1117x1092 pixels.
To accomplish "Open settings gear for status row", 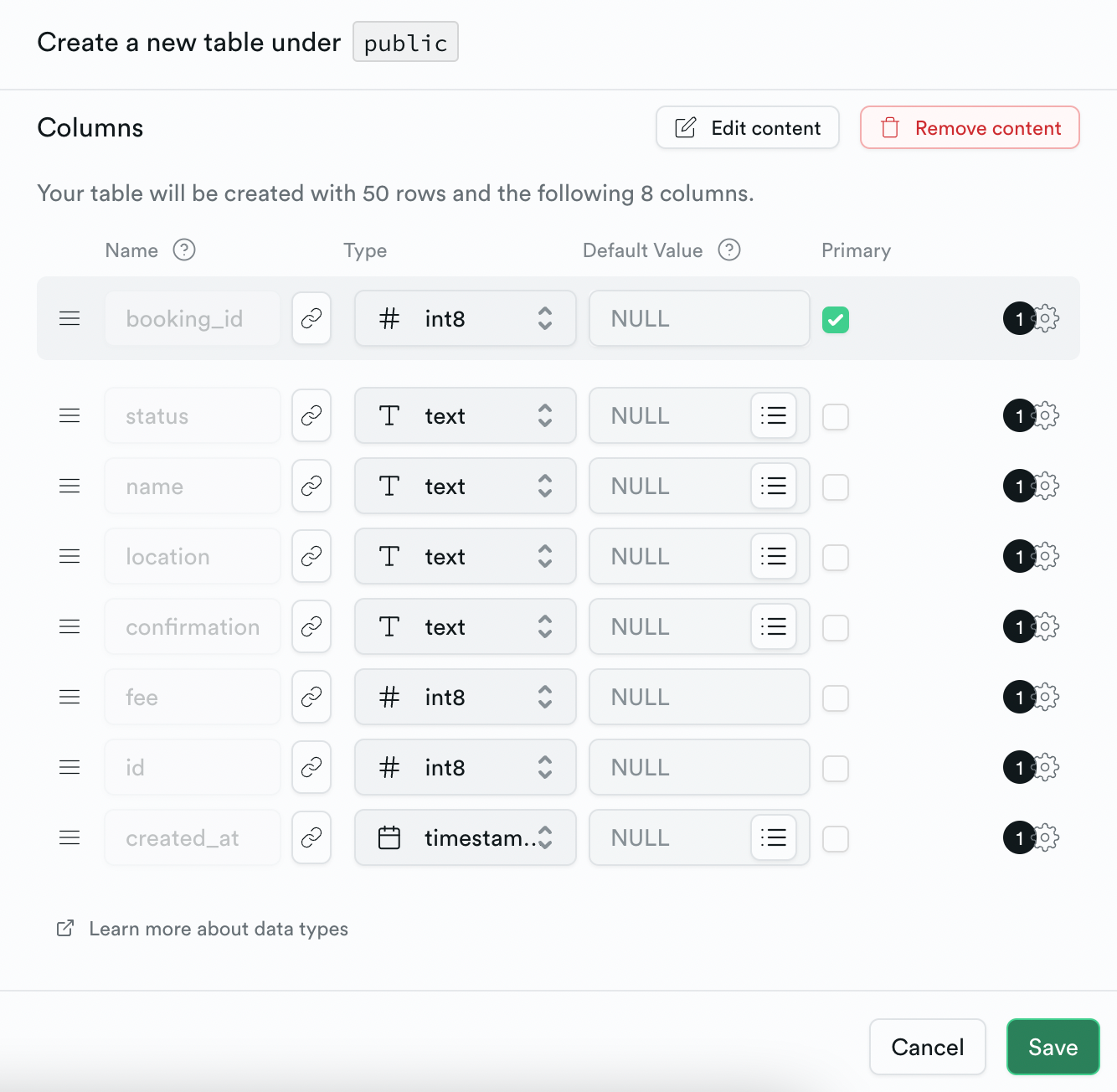I will tap(1046, 415).
